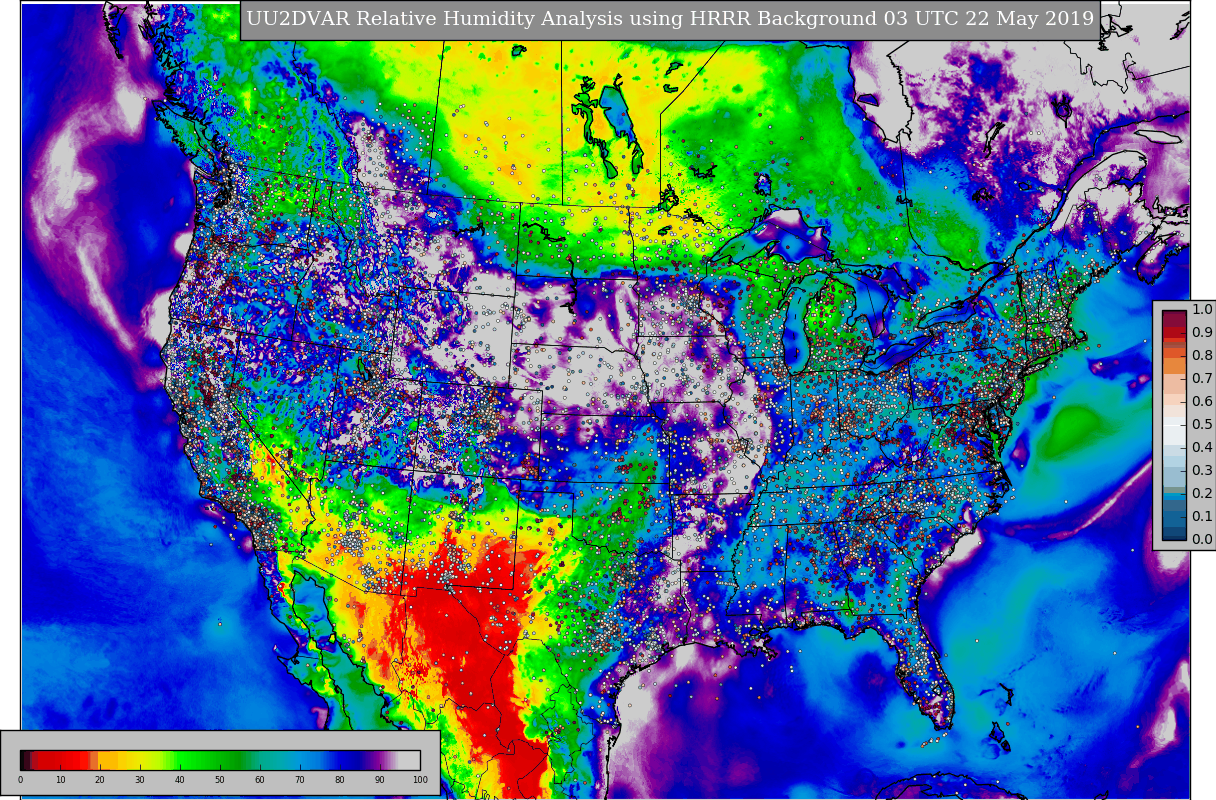1216x800 pixels.
Task: Click the '90' tick on horizontal colorbar
Action: 380,780
